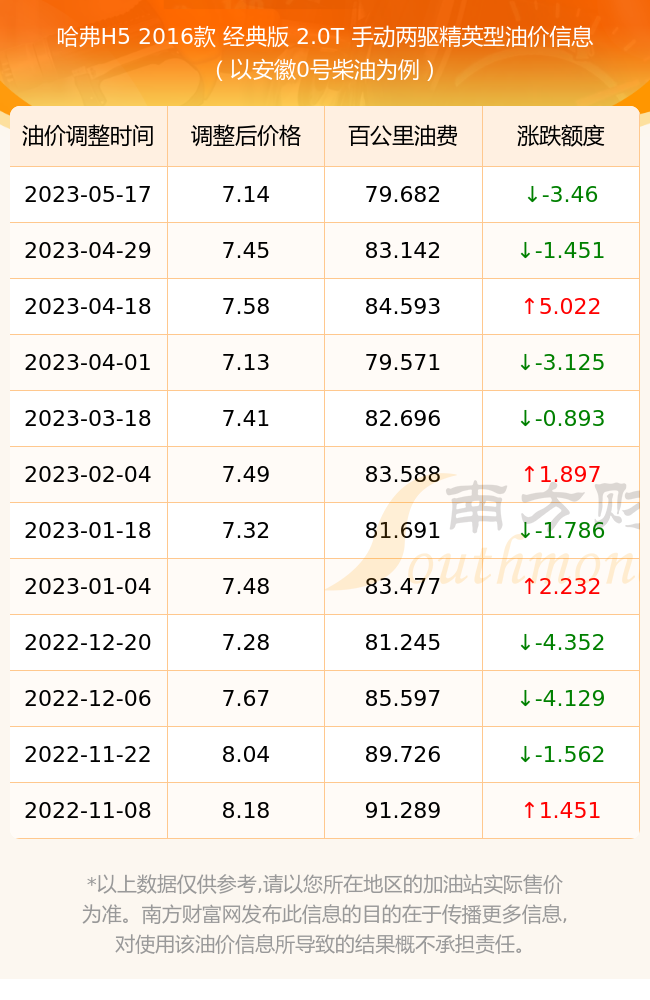
Task: Click the red up arrow beside 1.897
Action: 529,474
